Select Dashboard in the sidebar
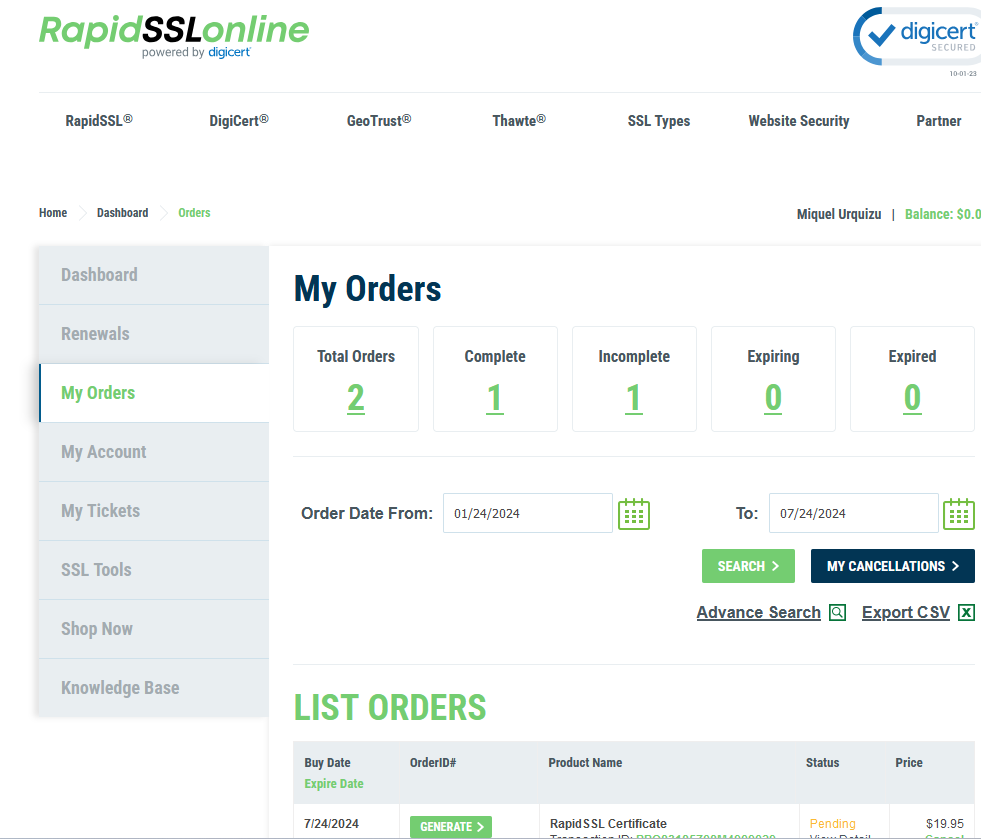 [x=154, y=275]
